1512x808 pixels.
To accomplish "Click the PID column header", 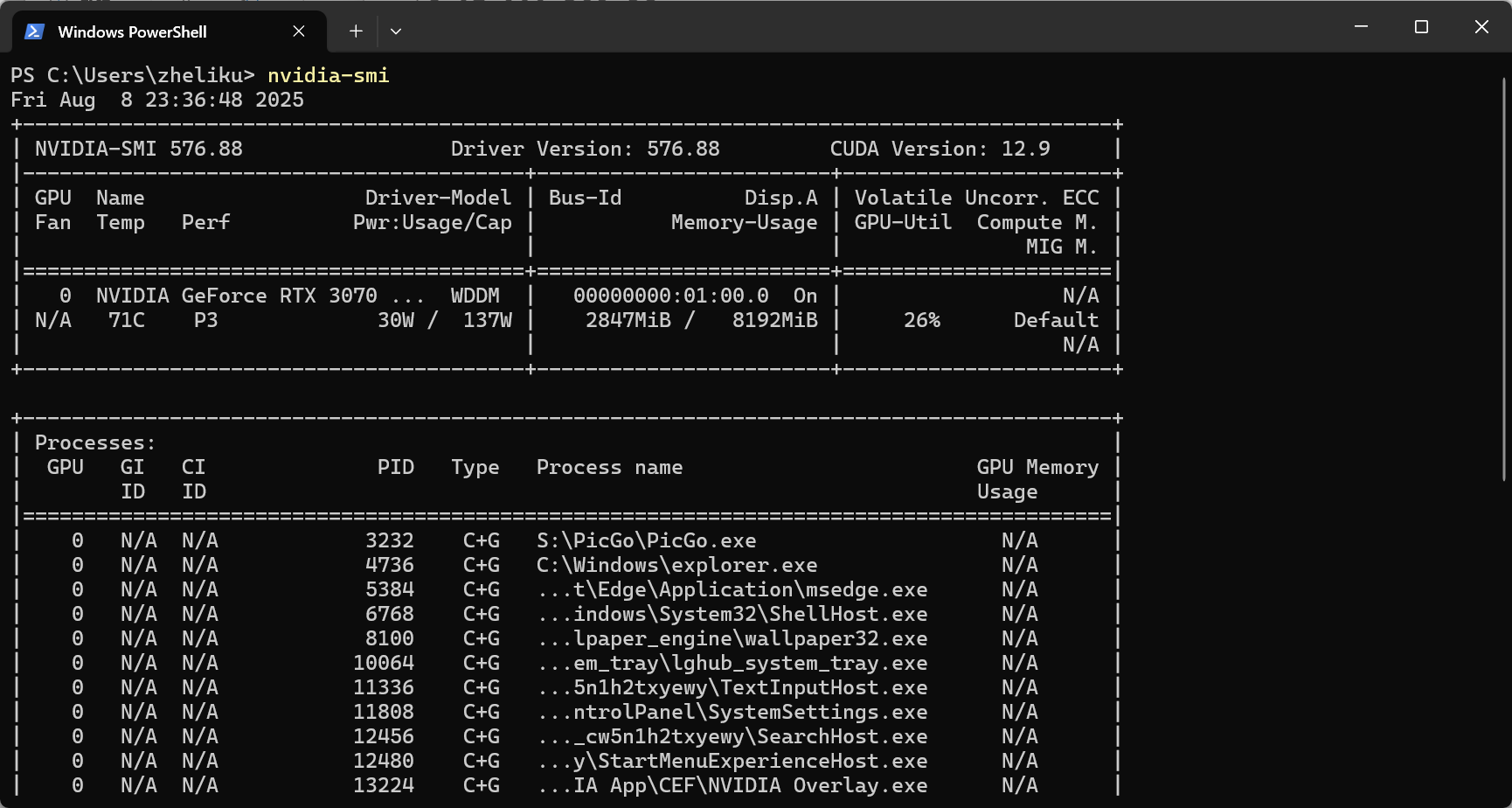I will [396, 467].
